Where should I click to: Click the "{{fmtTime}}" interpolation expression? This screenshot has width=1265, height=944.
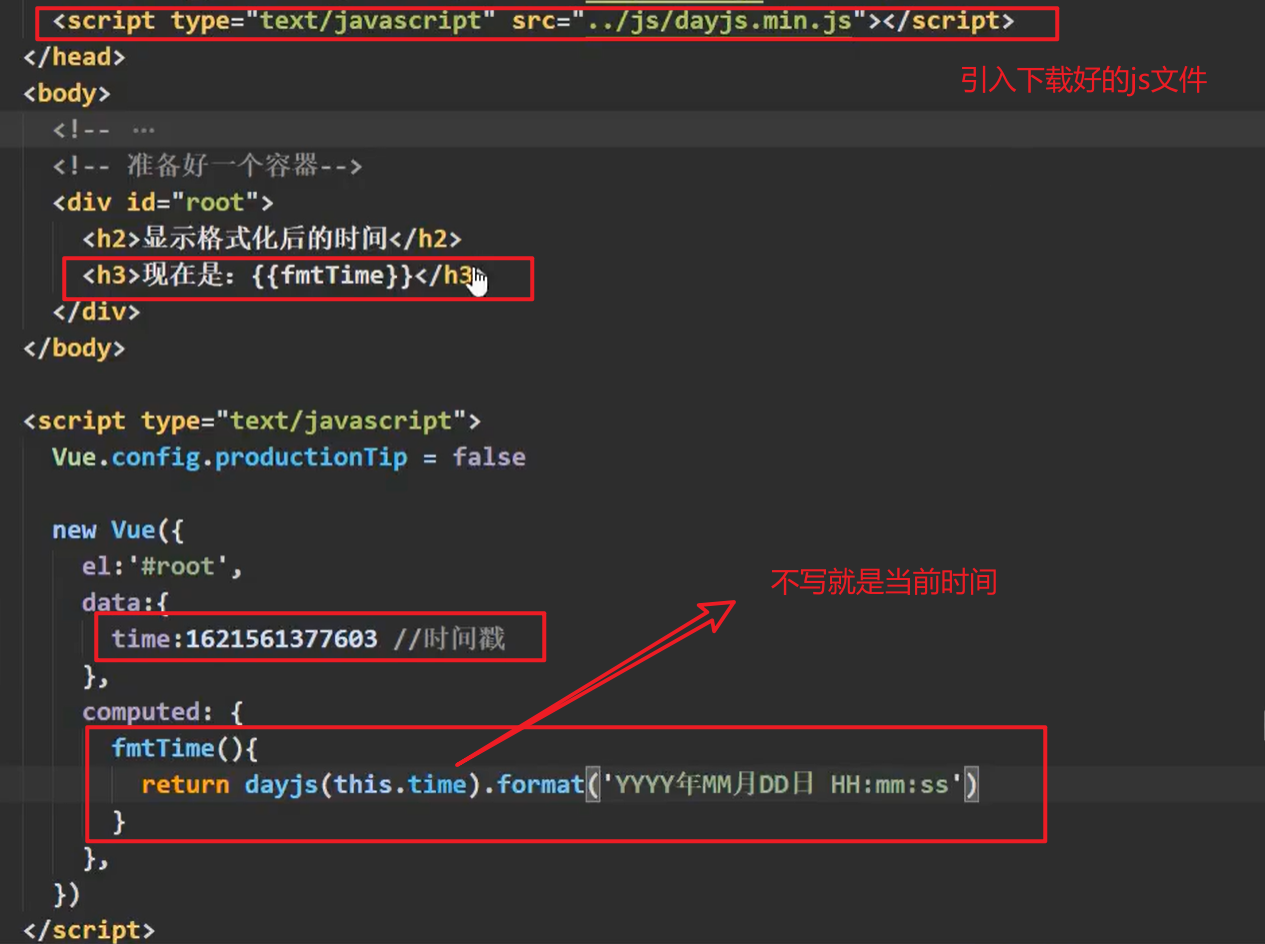pos(333,275)
